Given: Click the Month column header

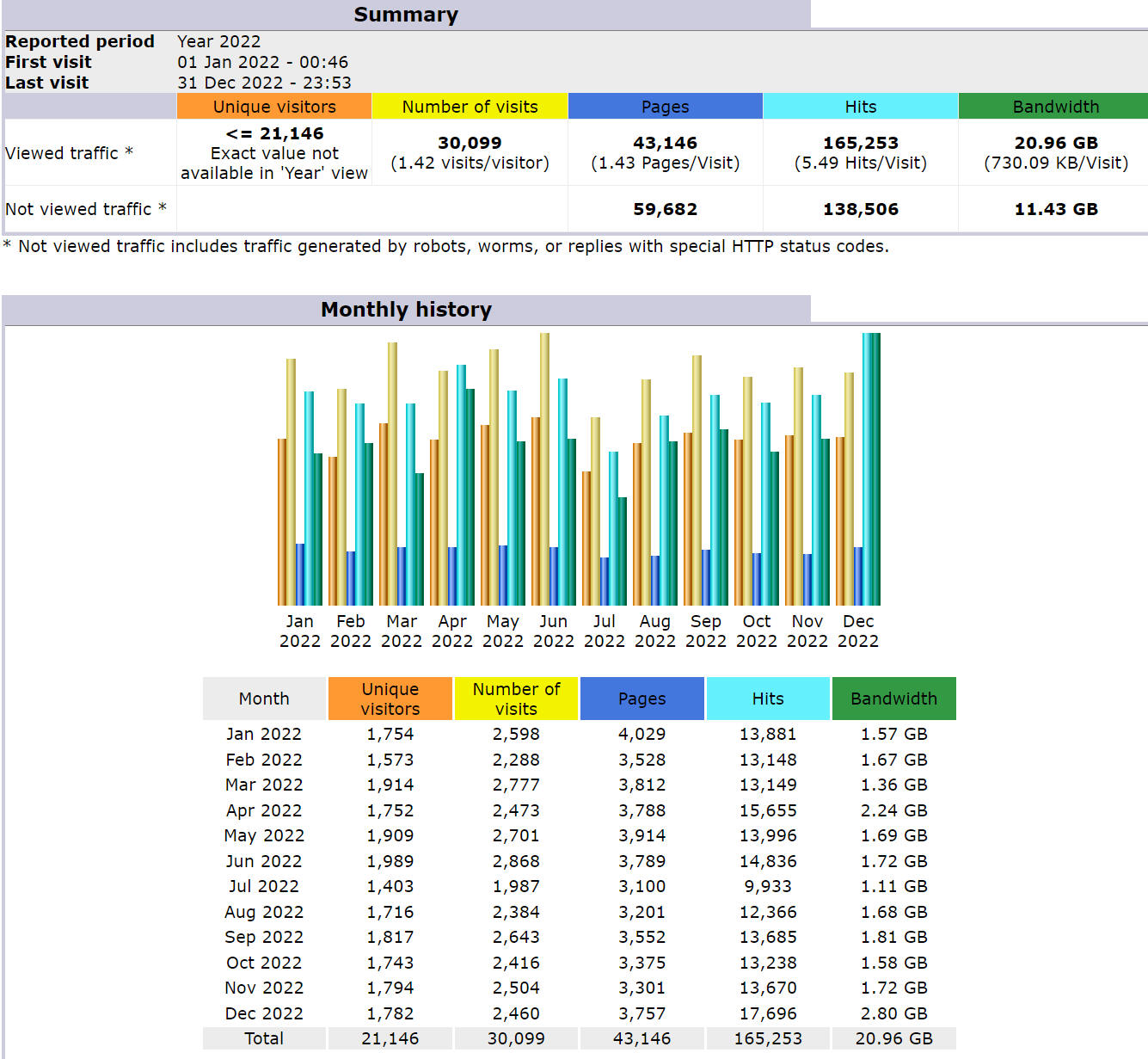Looking at the screenshot, I should pyautogui.click(x=264, y=699).
